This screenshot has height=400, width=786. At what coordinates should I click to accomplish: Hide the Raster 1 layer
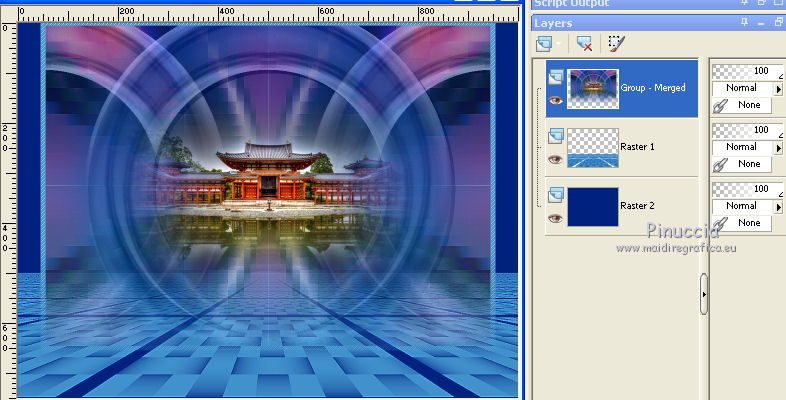(555, 159)
